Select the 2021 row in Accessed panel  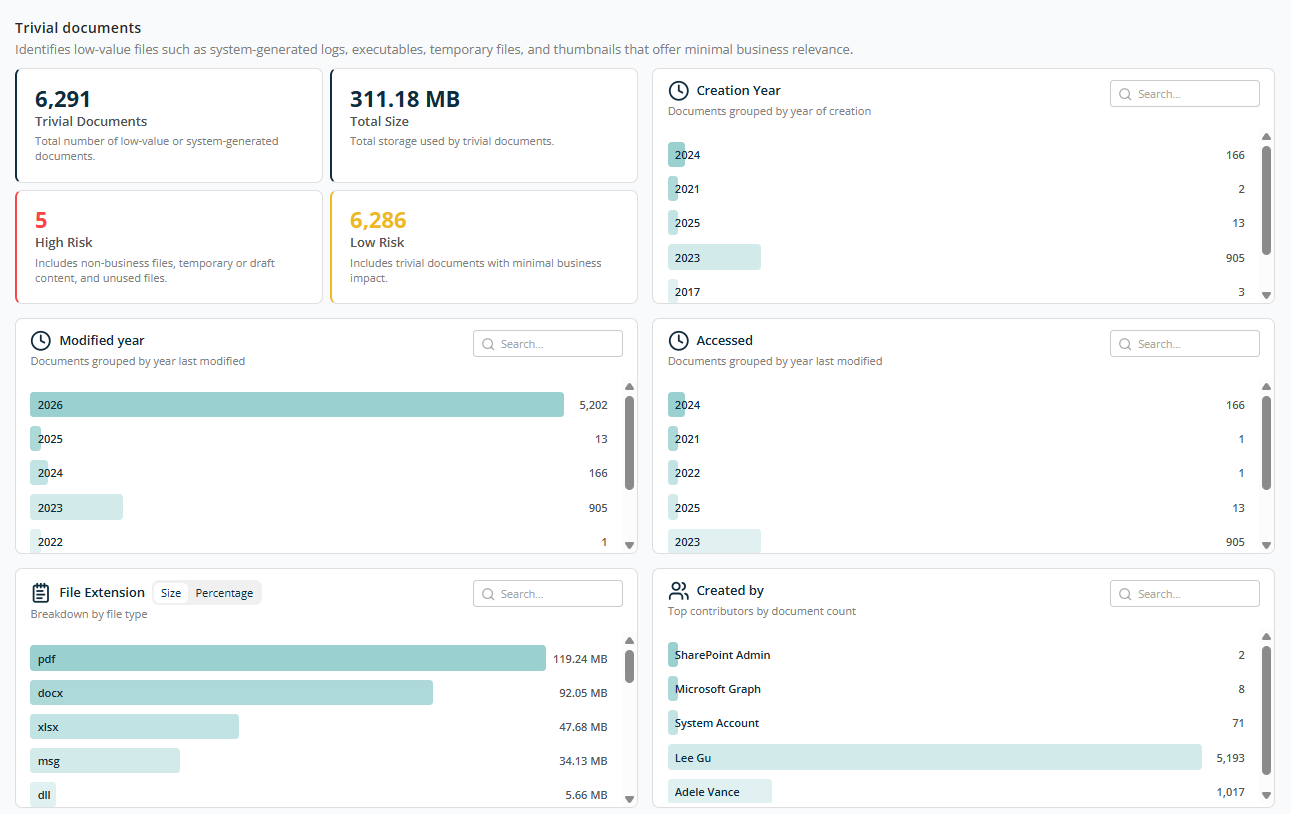coord(956,439)
